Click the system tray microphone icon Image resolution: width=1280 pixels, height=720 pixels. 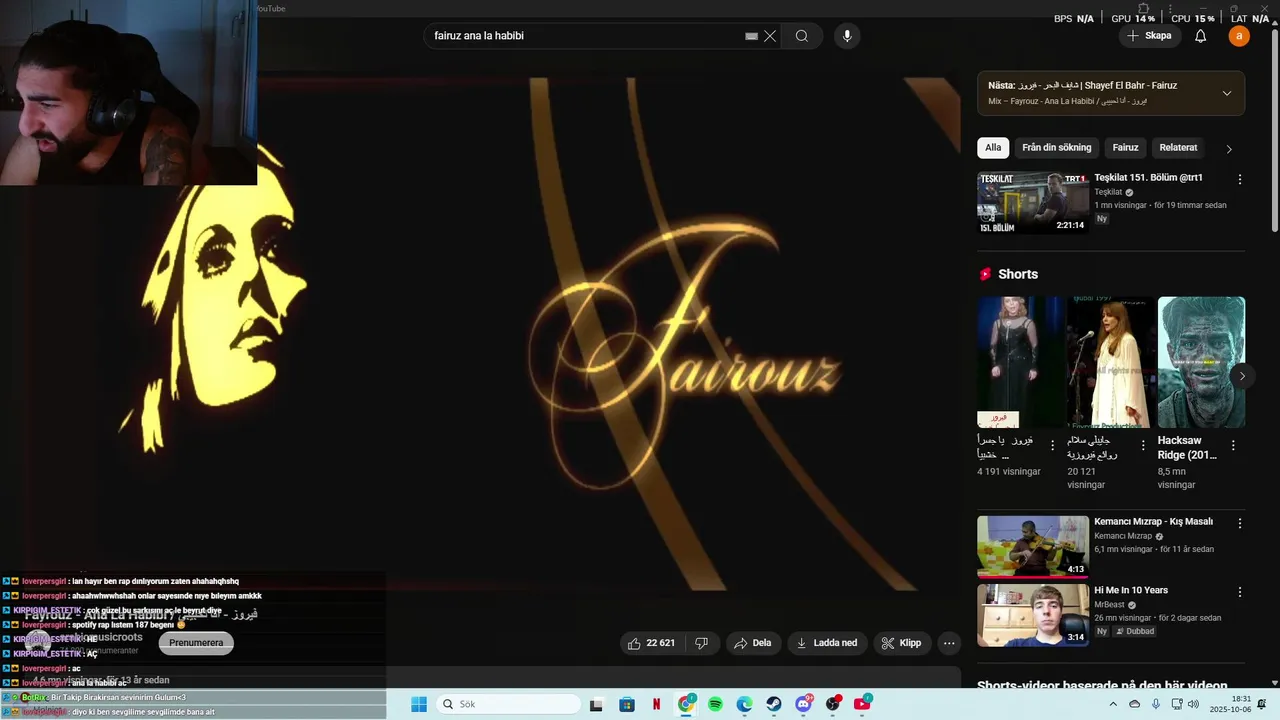[x=1156, y=704]
